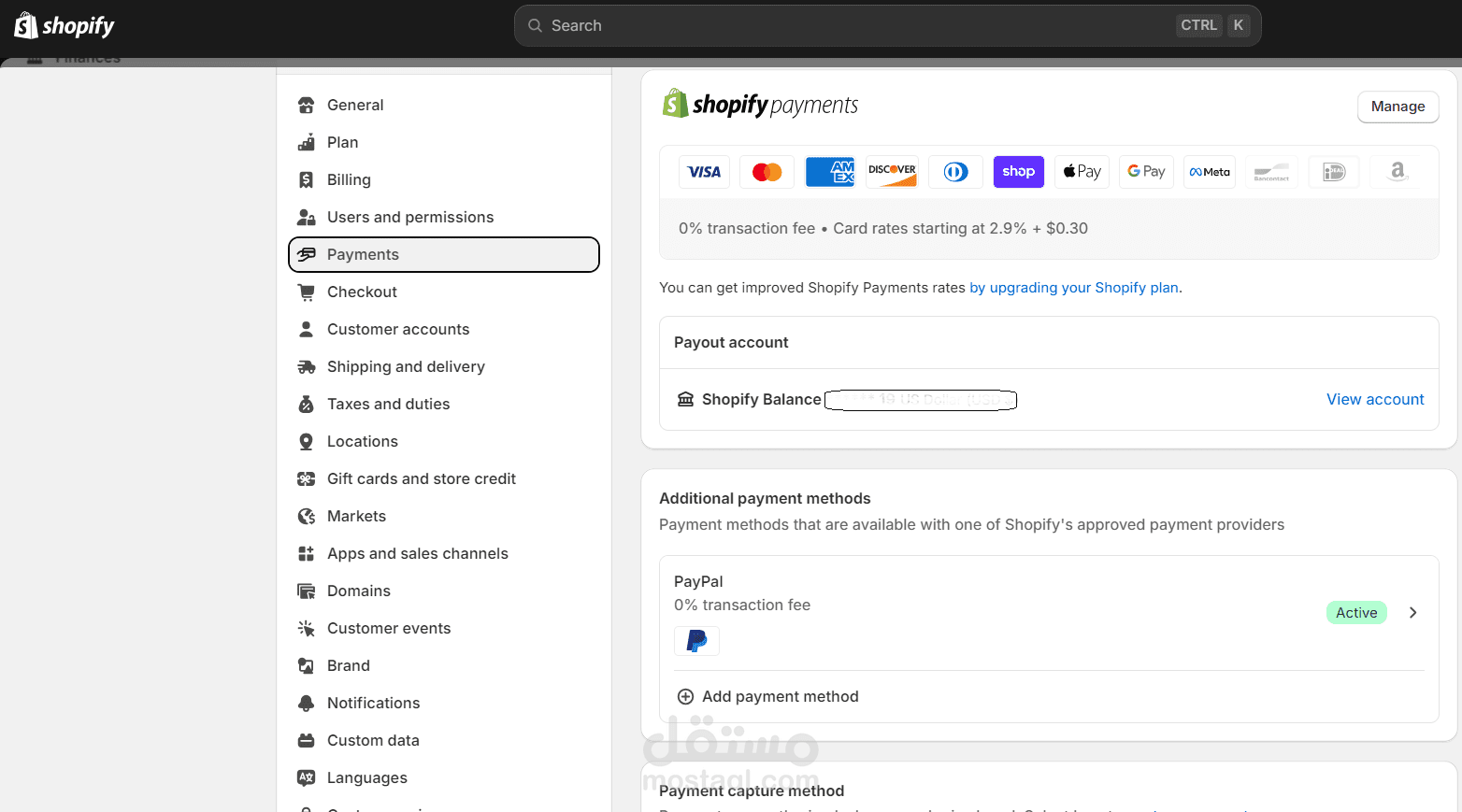Screen dimensions: 1462x812
Task: Click the search magnifier icon
Action: click(536, 26)
